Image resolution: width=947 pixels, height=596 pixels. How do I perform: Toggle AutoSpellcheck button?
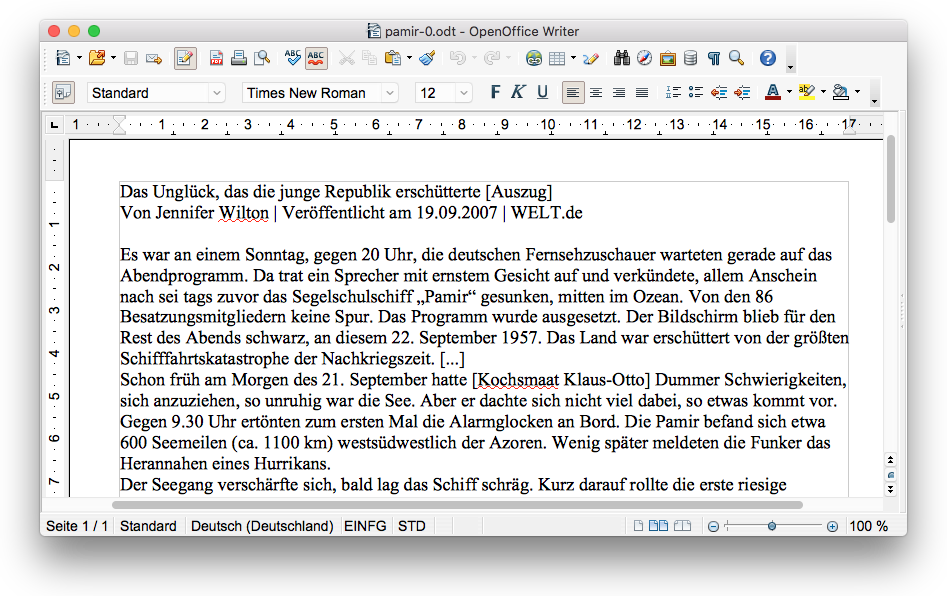(316, 58)
